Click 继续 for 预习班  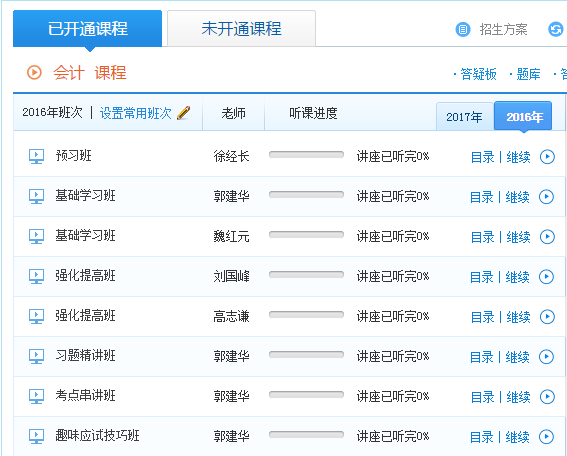(518, 157)
